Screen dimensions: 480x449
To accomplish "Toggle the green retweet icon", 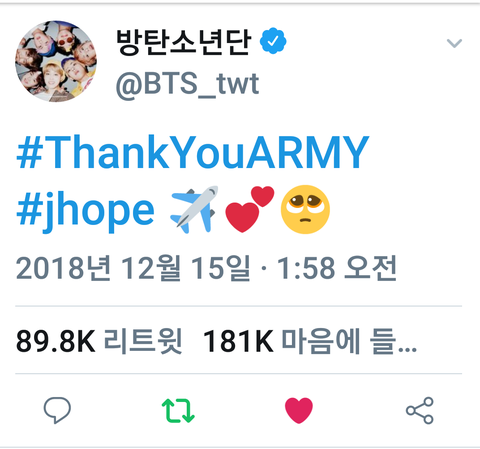I will click(x=178, y=411).
